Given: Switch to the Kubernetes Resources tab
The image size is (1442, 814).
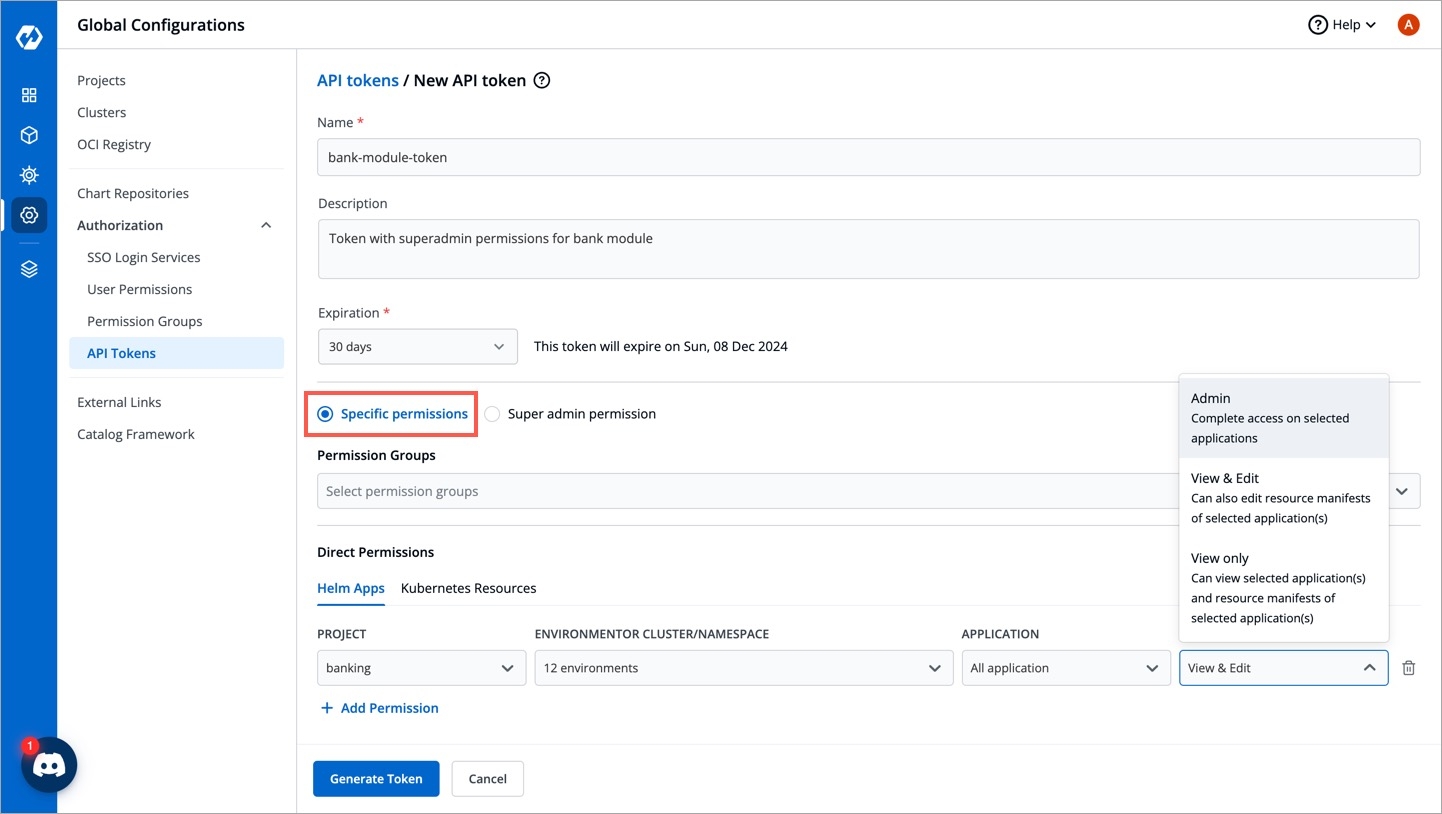Looking at the screenshot, I should click(468, 588).
